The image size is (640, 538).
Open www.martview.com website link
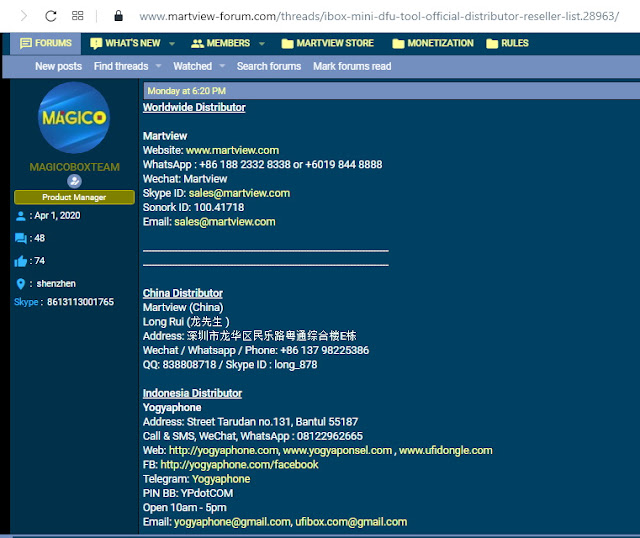point(232,150)
